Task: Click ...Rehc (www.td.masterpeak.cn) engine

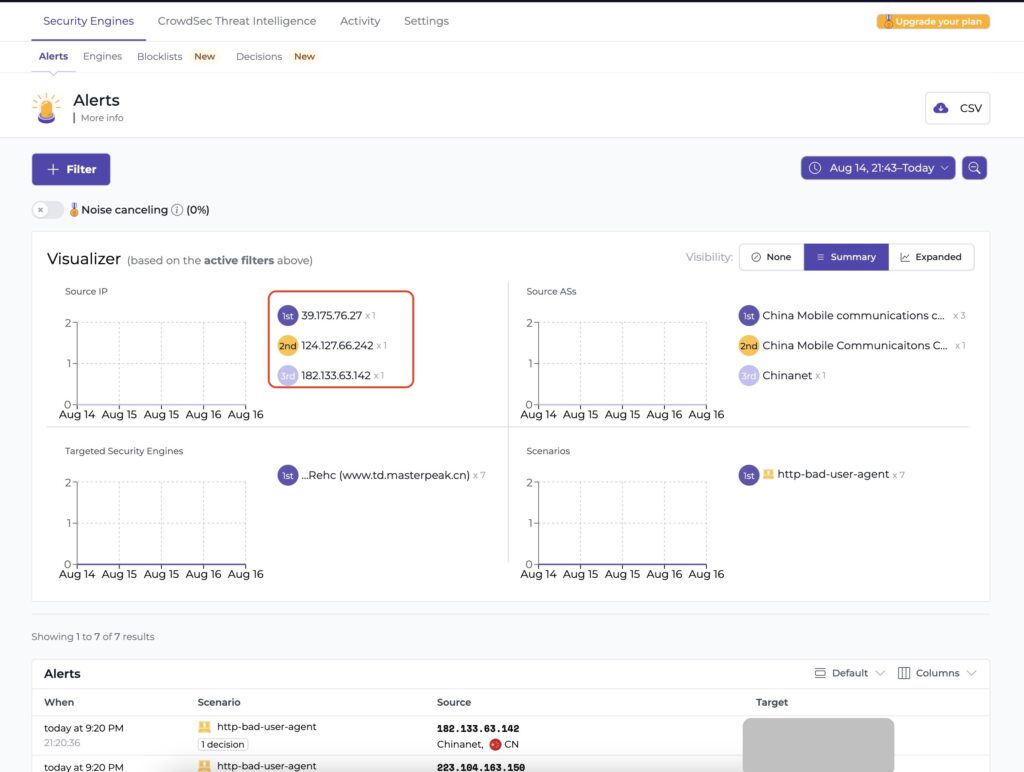Action: (x=385, y=475)
